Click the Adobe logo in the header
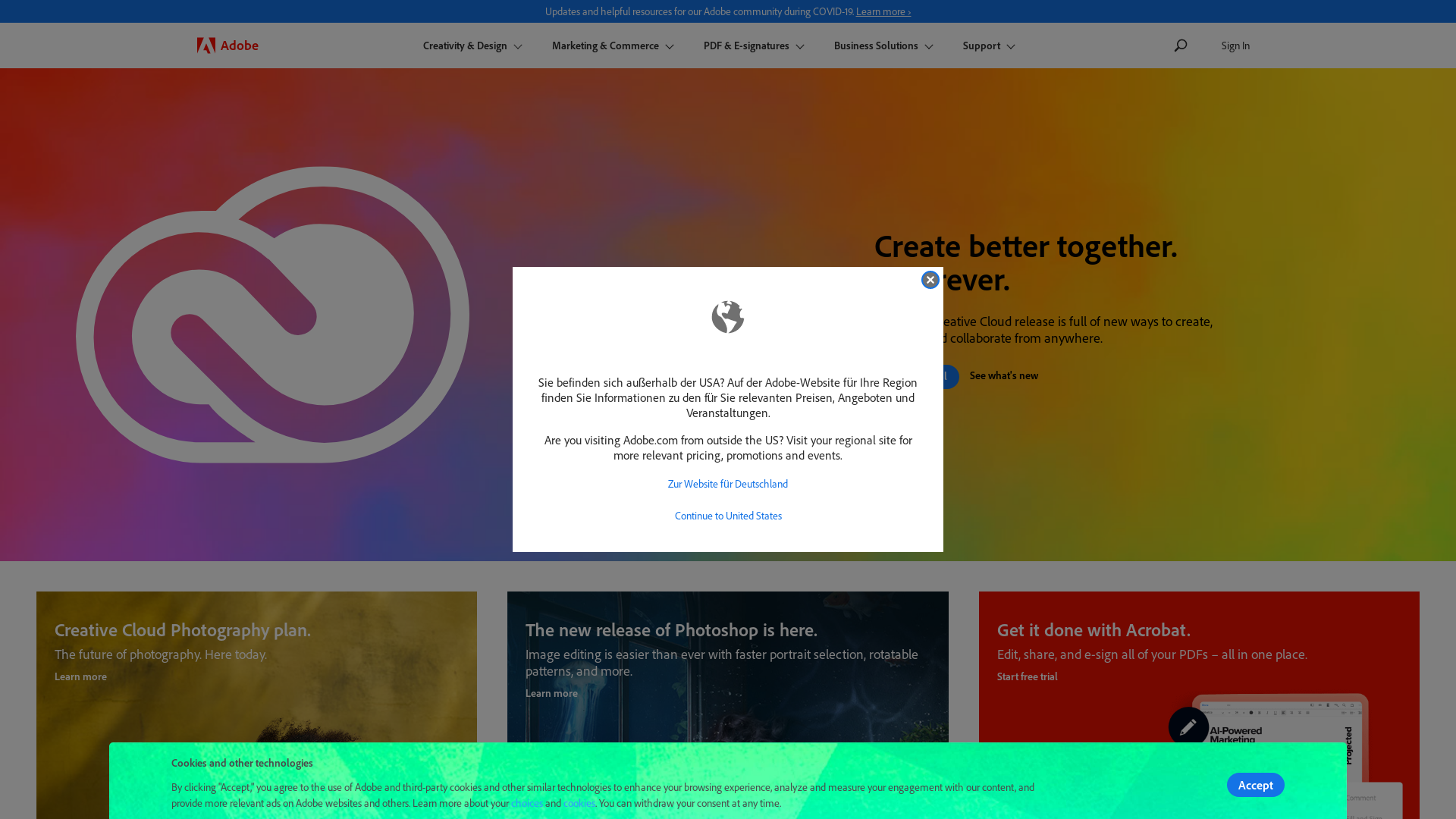This screenshot has width=1456, height=819. coord(227,45)
